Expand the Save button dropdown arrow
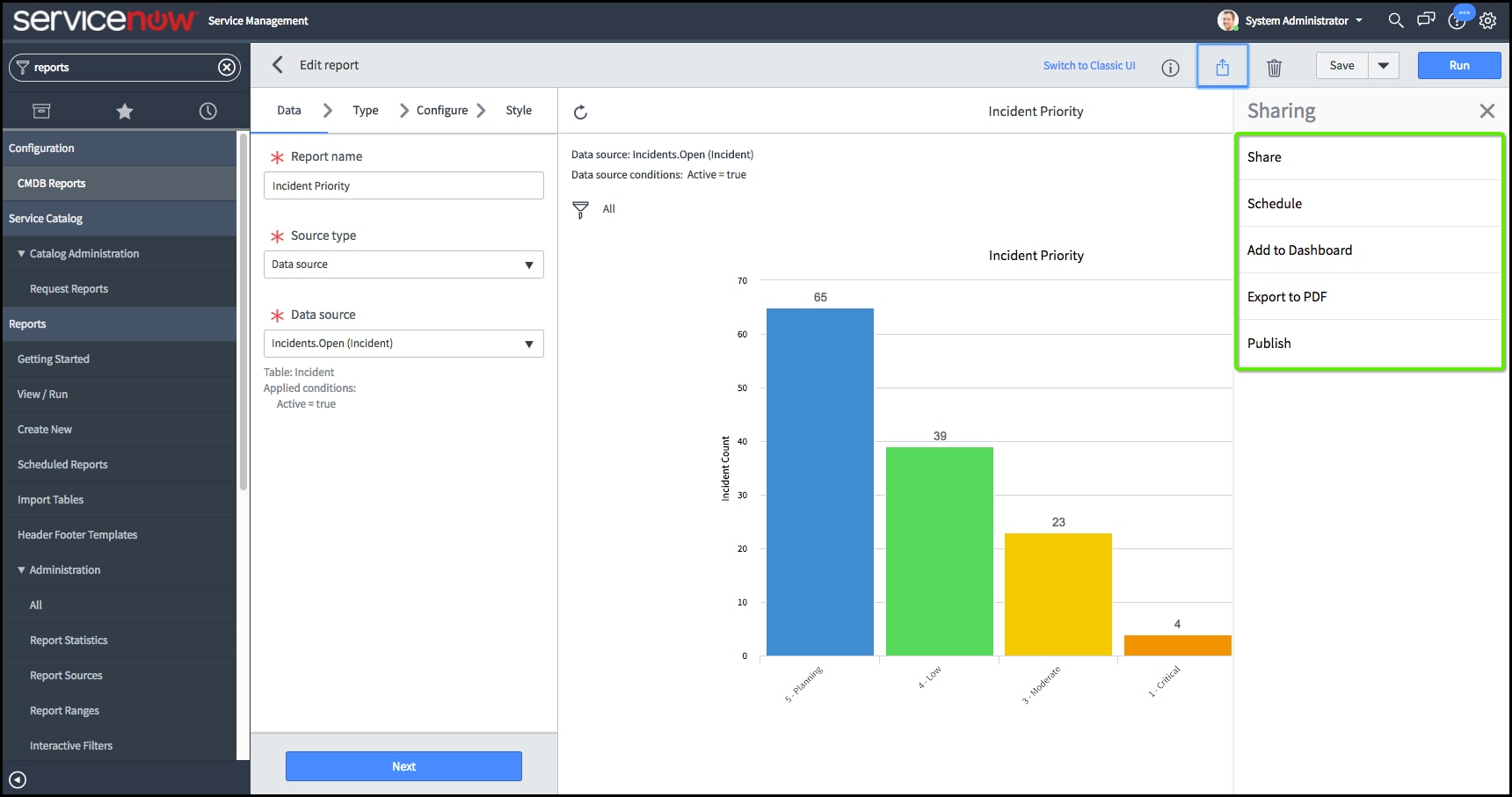Image resolution: width=1512 pixels, height=797 pixels. (x=1383, y=66)
